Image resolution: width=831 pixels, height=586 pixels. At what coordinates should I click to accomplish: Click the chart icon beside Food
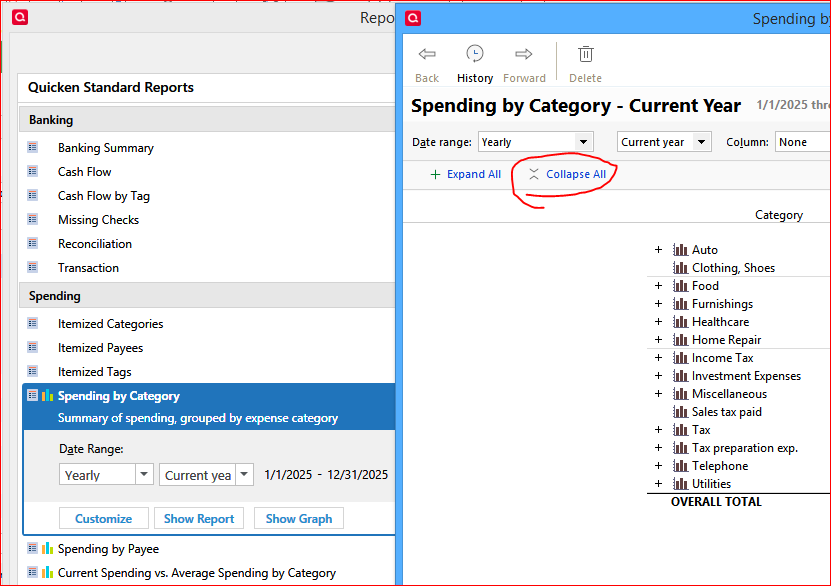point(680,286)
